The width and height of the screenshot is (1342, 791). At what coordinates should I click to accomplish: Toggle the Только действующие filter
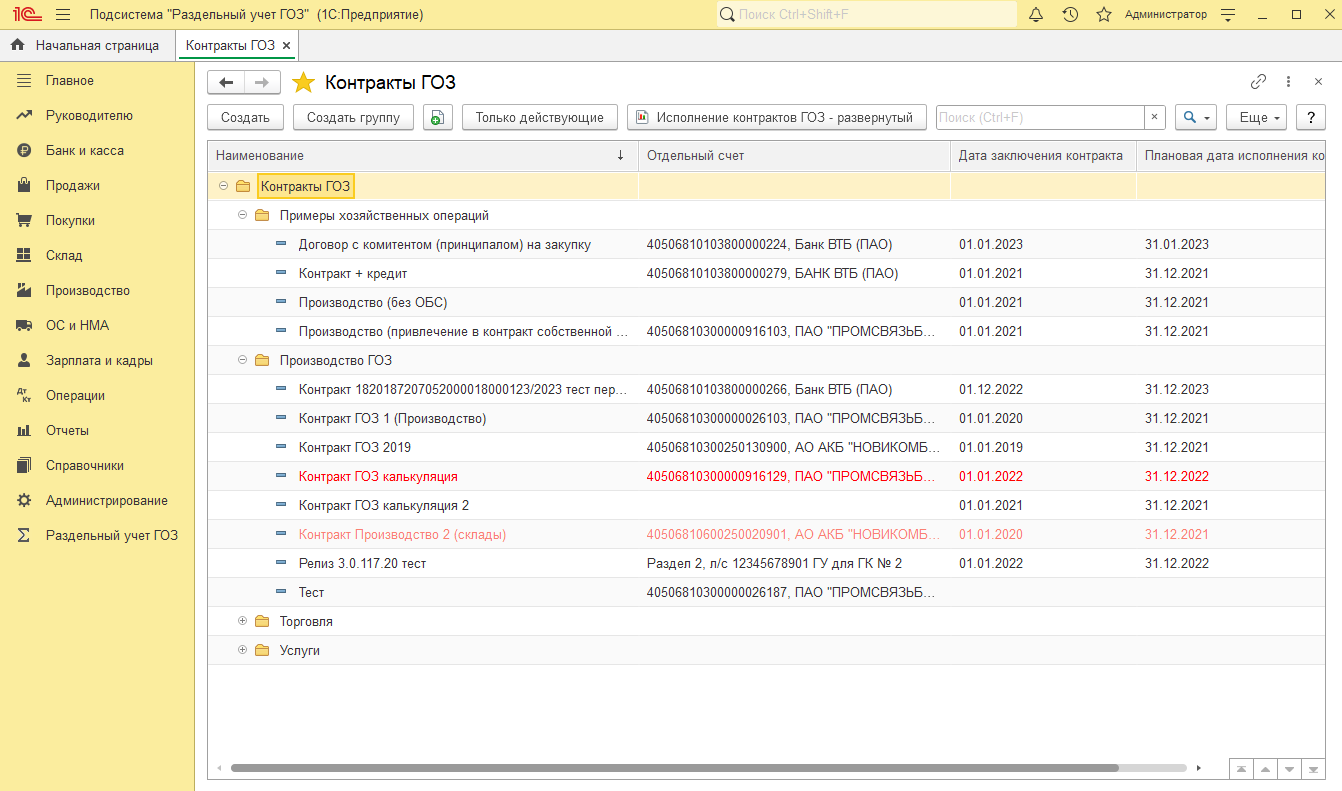[x=539, y=117]
